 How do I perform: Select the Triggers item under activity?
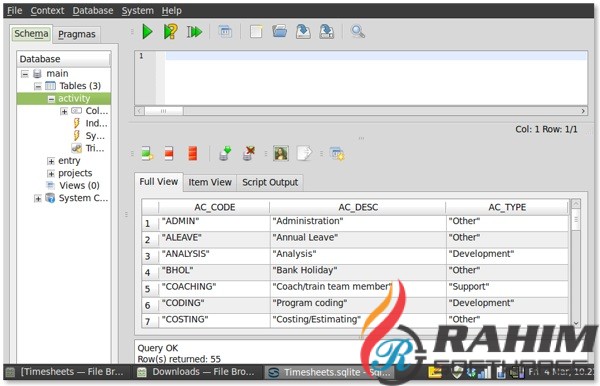point(95,148)
